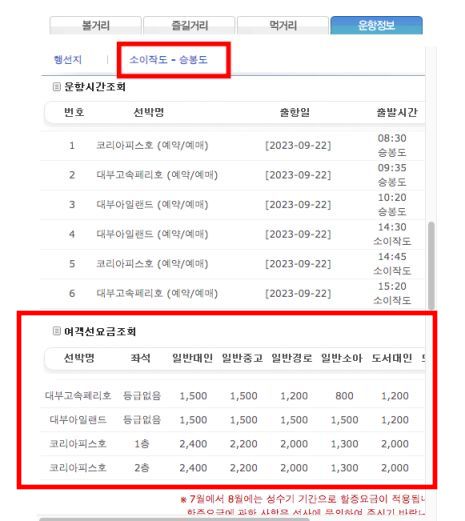Click the 800 일반소아 fare for 대부고속페리호
The width and height of the screenshot is (465, 521).
pyautogui.click(x=344, y=396)
